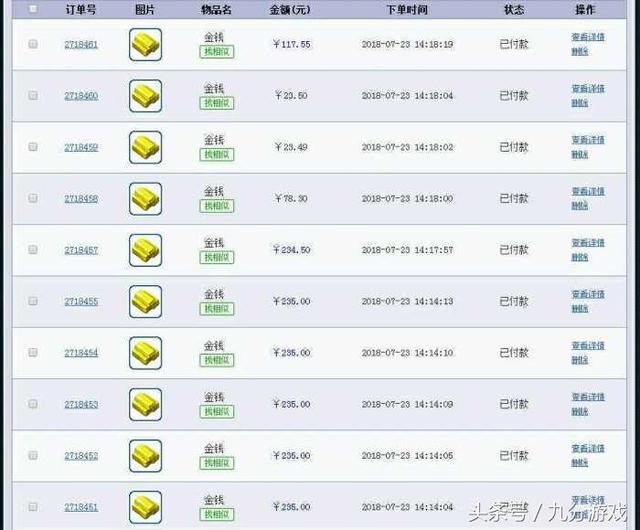Viewport: 640px width, 530px height.
Task: Click 找相似 button in order 2718461 row
Action: 217,52
